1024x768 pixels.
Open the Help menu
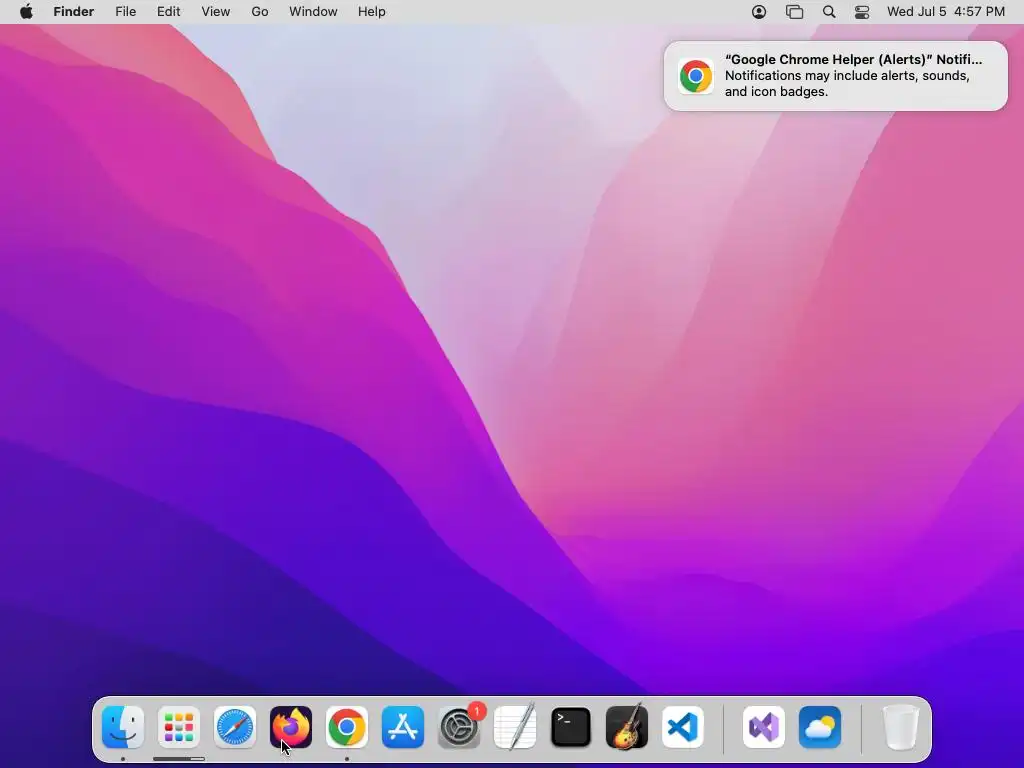(372, 12)
